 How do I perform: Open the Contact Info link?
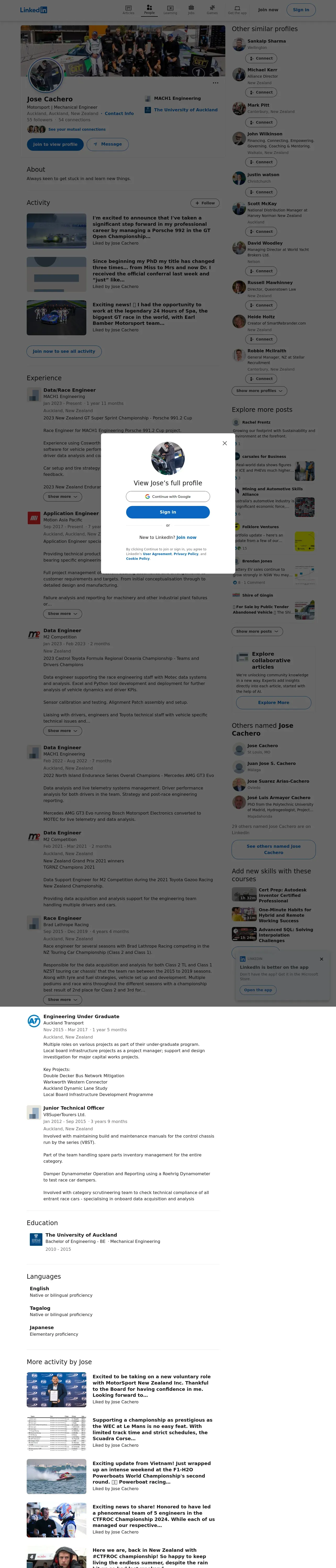(x=119, y=113)
